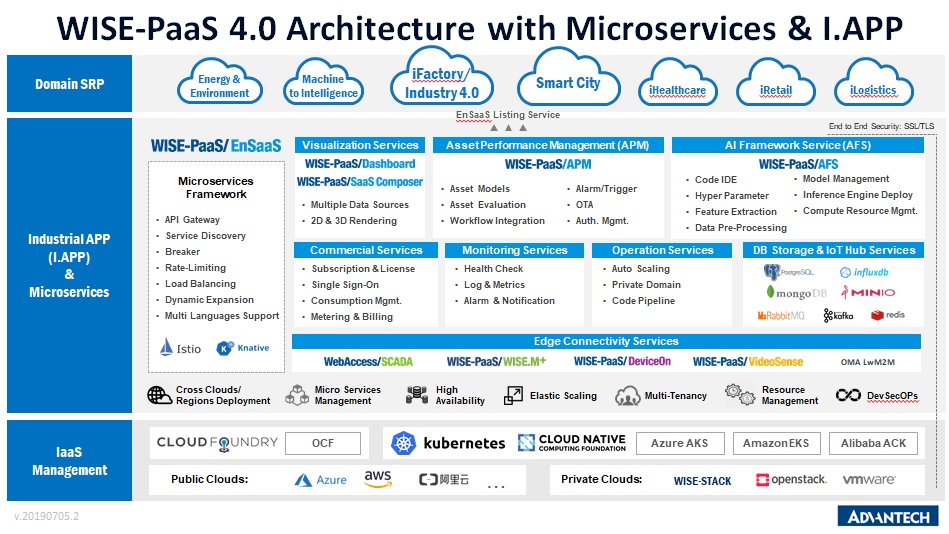Click the AmazonEKS box
Image resolution: width=949 pixels, height=534 pixels.
click(776, 443)
